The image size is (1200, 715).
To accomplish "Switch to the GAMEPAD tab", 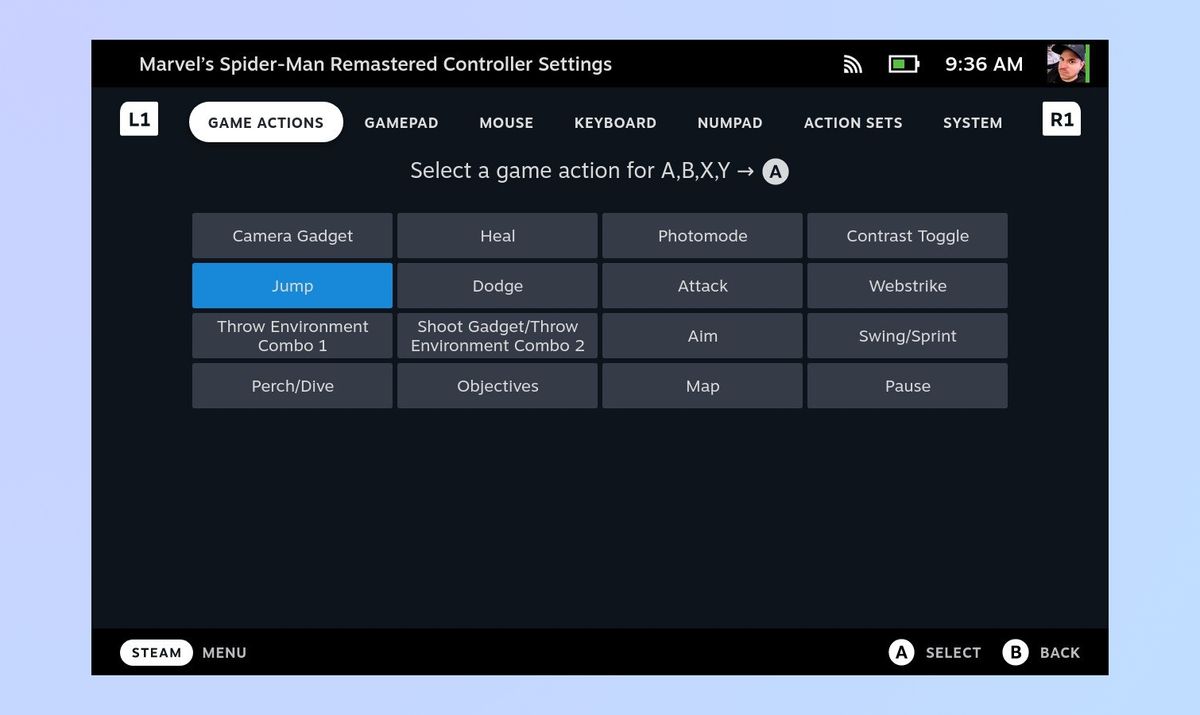I will point(401,122).
